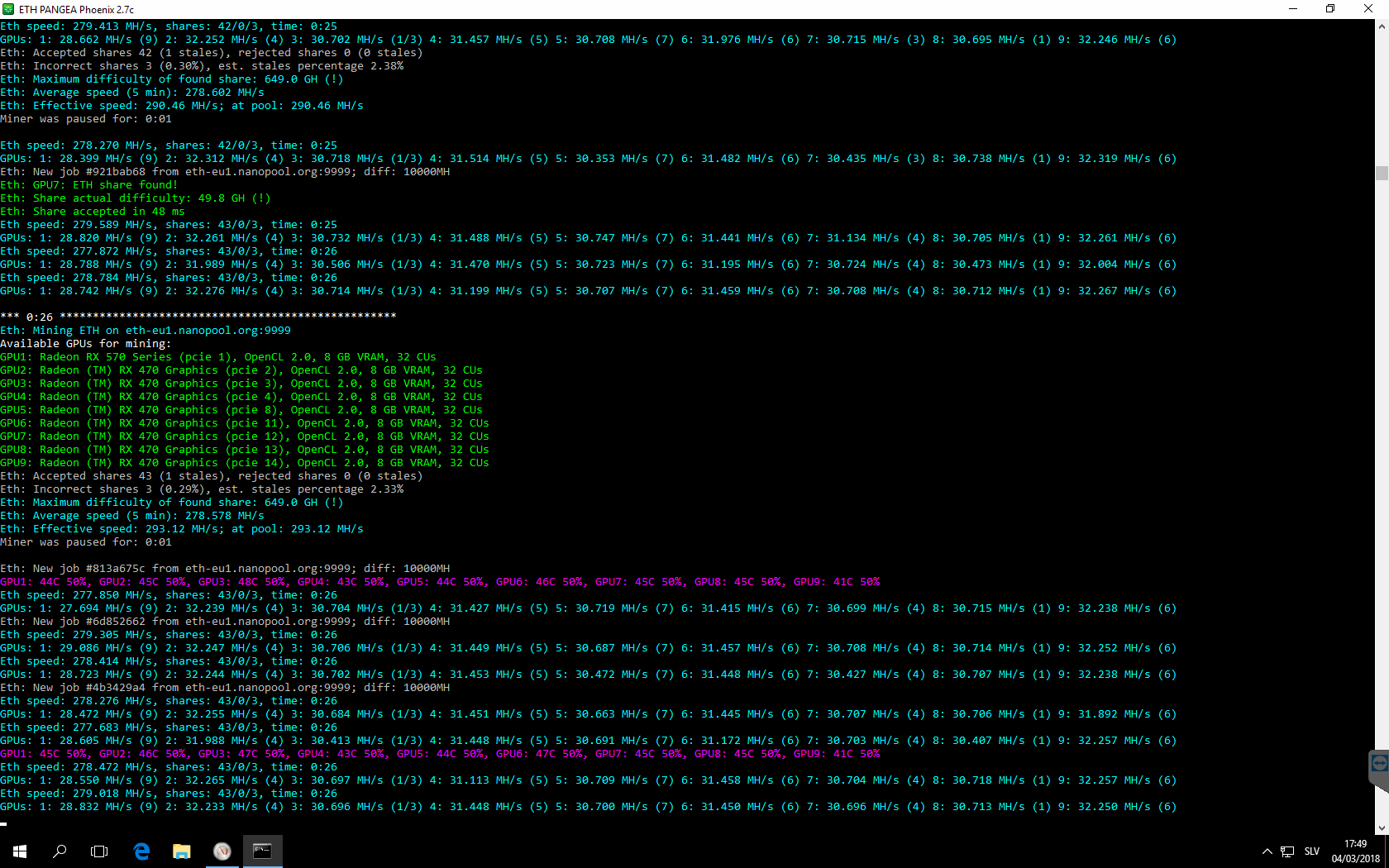The image size is (1389, 868).
Task: Click the GPU9 RX 470 (pcie 14) row
Action: (245, 463)
